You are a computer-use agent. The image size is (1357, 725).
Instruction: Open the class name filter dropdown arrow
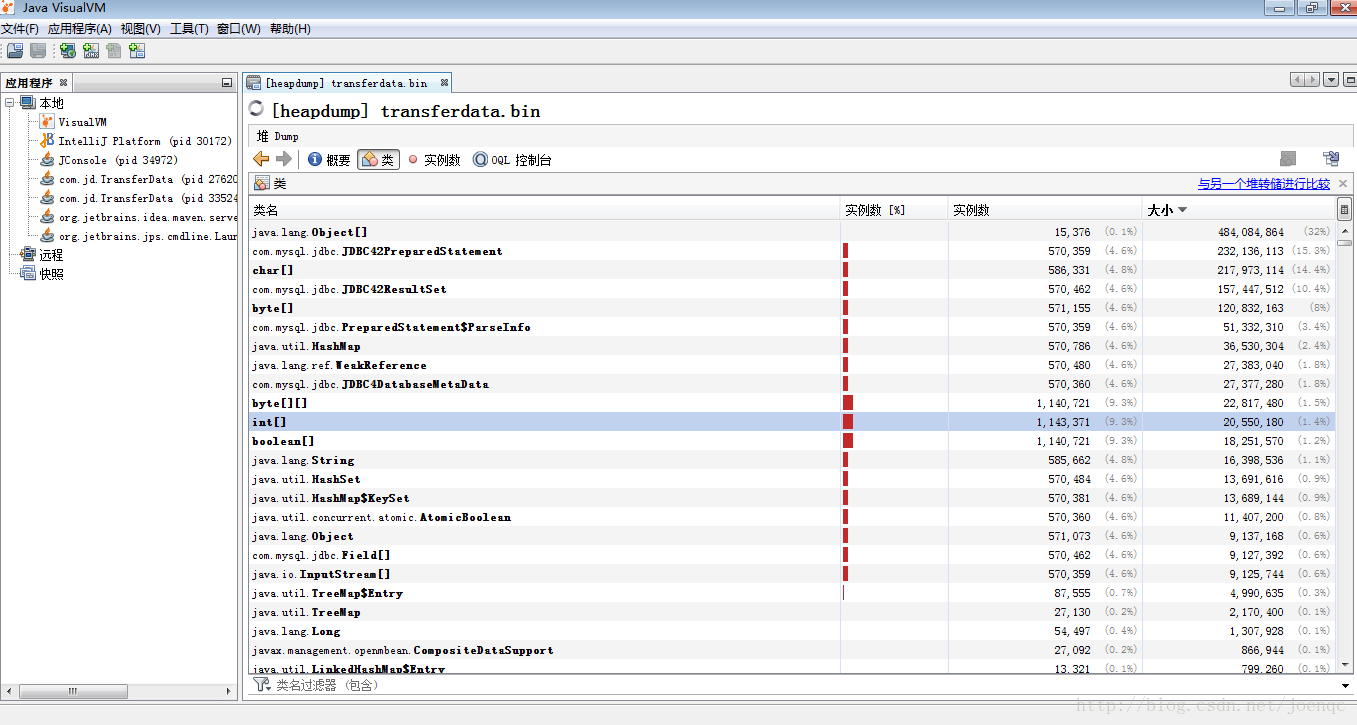[x=1345, y=685]
